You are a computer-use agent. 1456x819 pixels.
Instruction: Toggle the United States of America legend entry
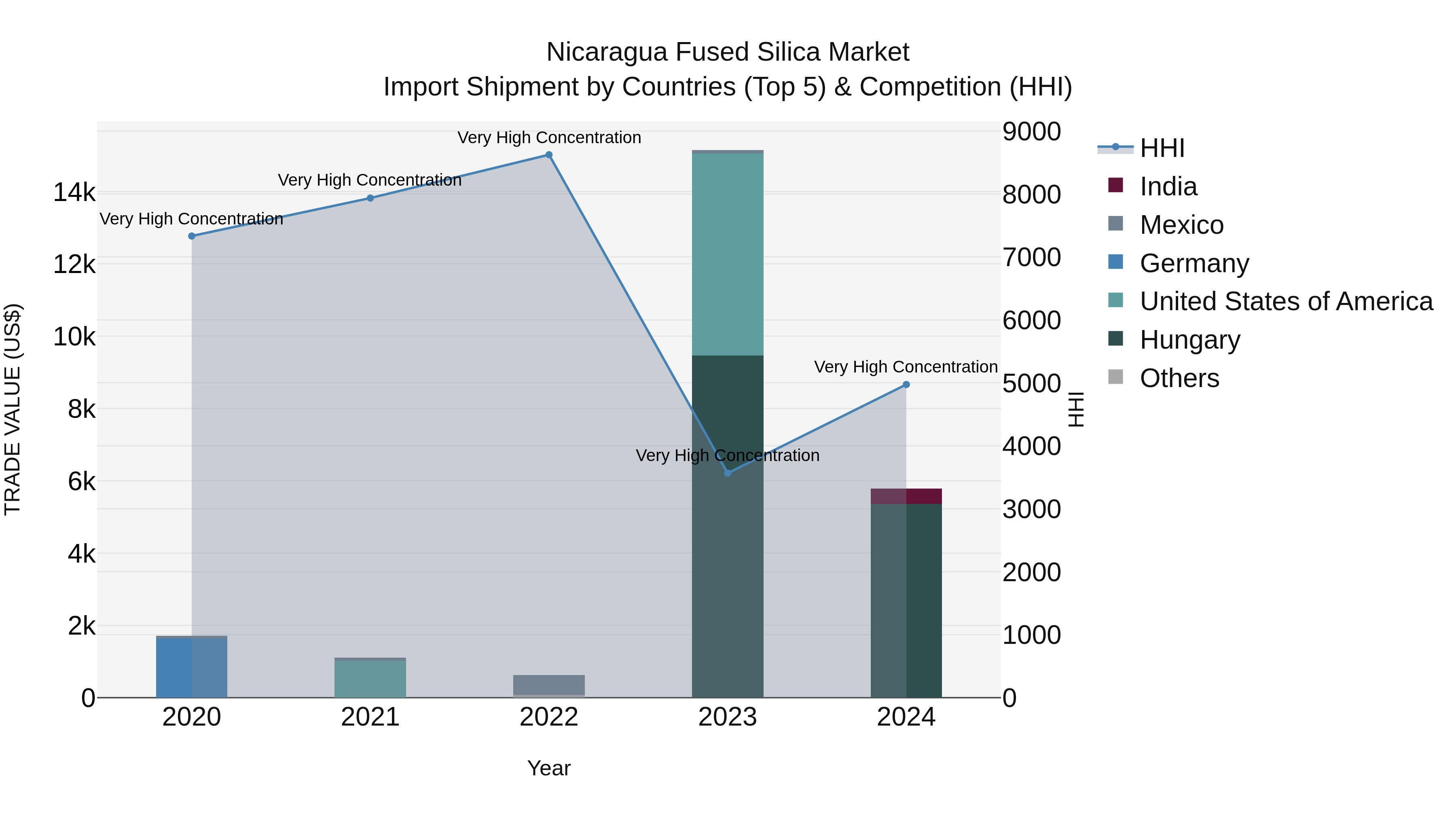1271,301
